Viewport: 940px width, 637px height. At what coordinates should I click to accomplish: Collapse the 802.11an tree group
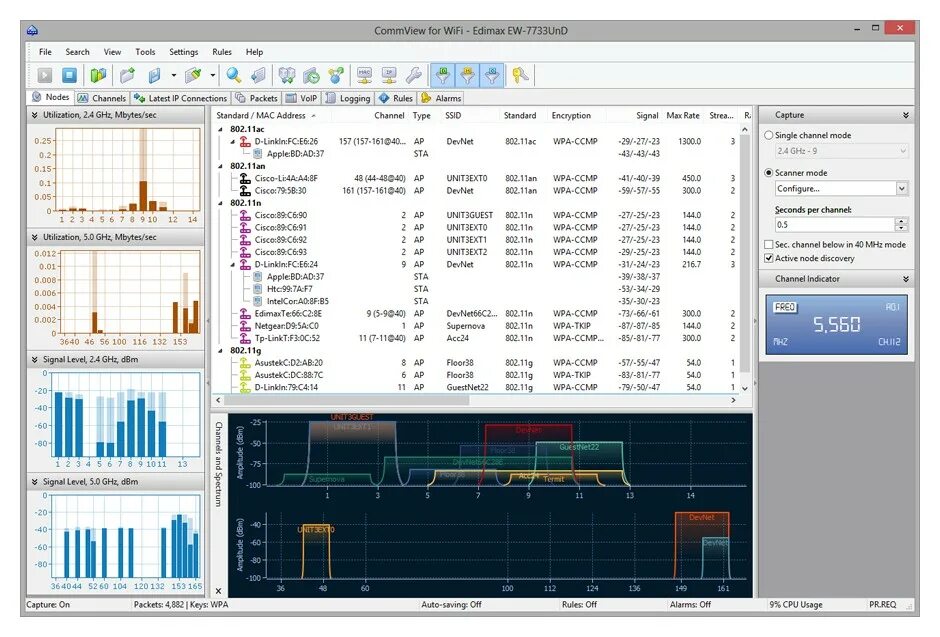tap(221, 167)
